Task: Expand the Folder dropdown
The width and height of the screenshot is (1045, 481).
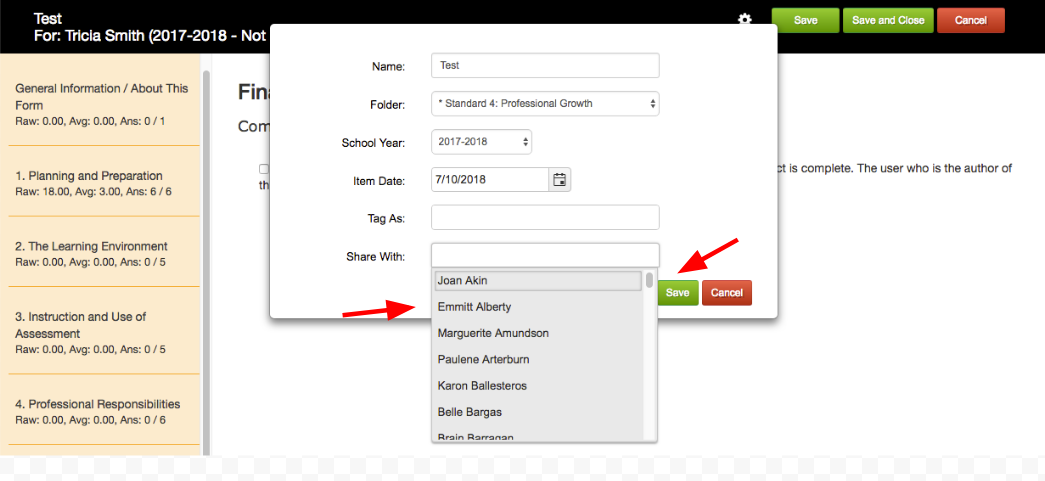Action: 545,103
